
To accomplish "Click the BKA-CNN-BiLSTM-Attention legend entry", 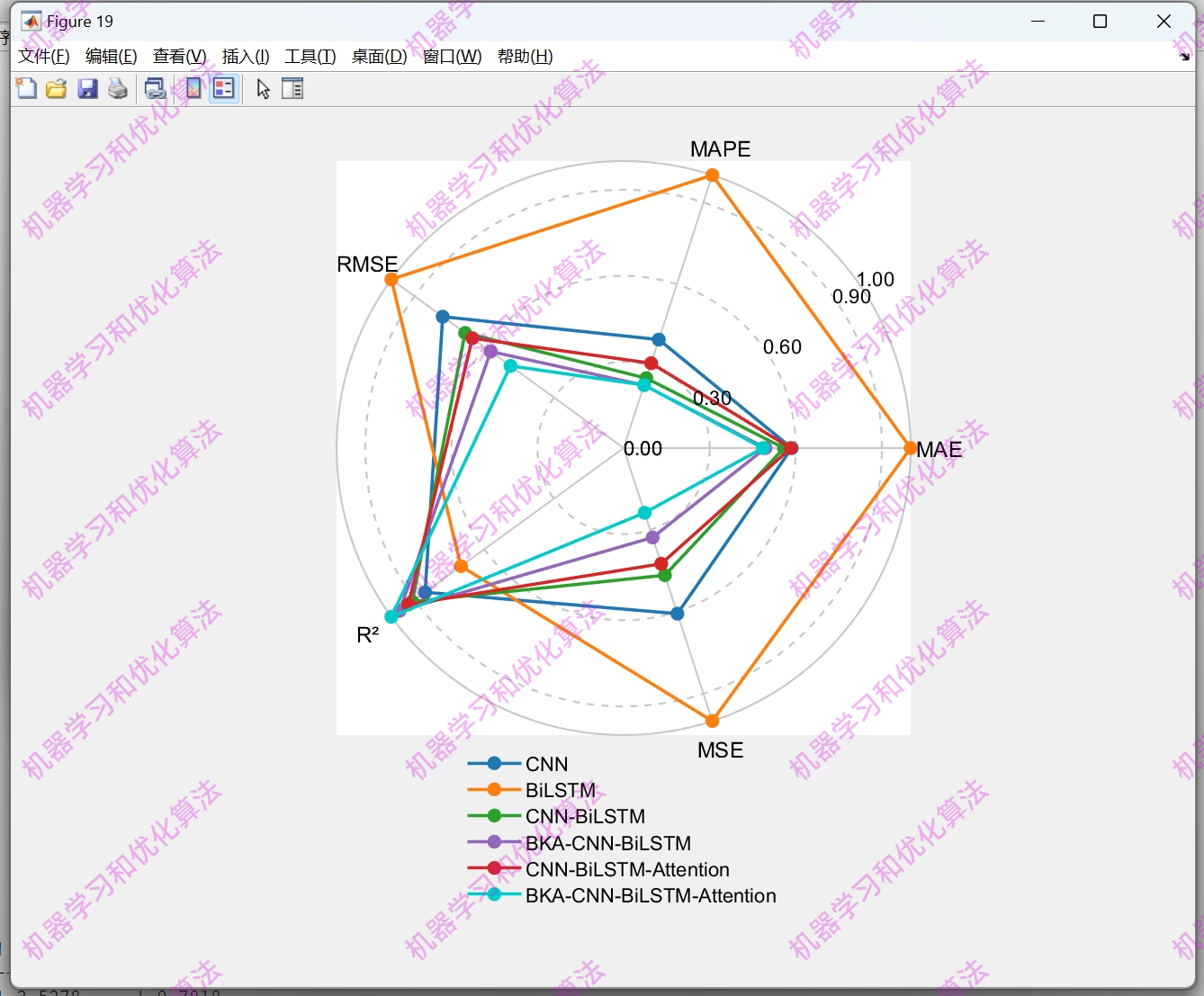I will click(x=622, y=895).
